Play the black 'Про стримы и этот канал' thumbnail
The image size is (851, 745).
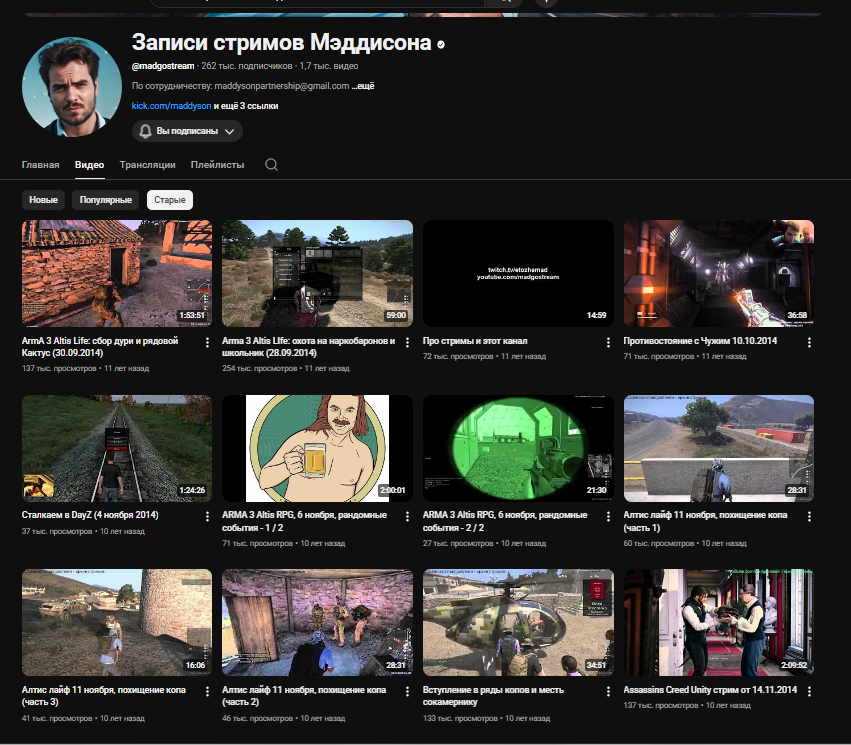[x=518, y=273]
